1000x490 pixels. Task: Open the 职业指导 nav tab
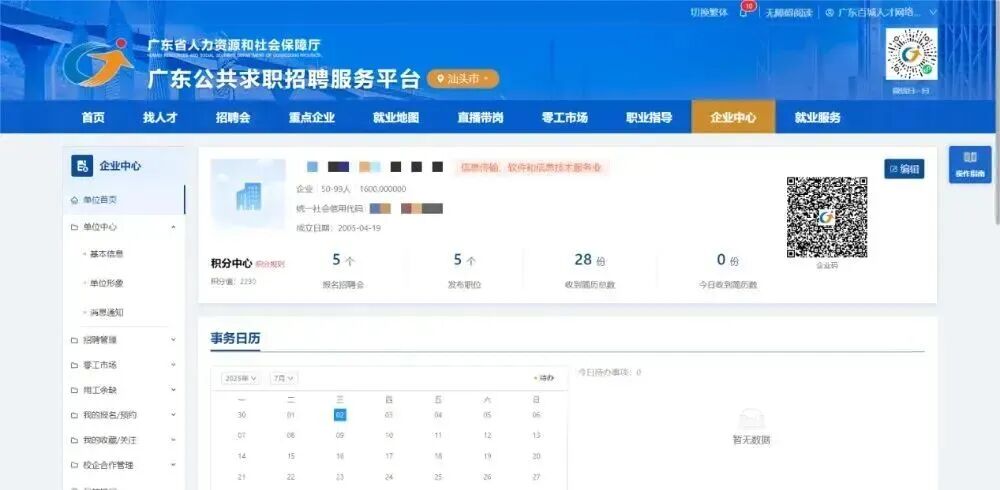(x=649, y=117)
